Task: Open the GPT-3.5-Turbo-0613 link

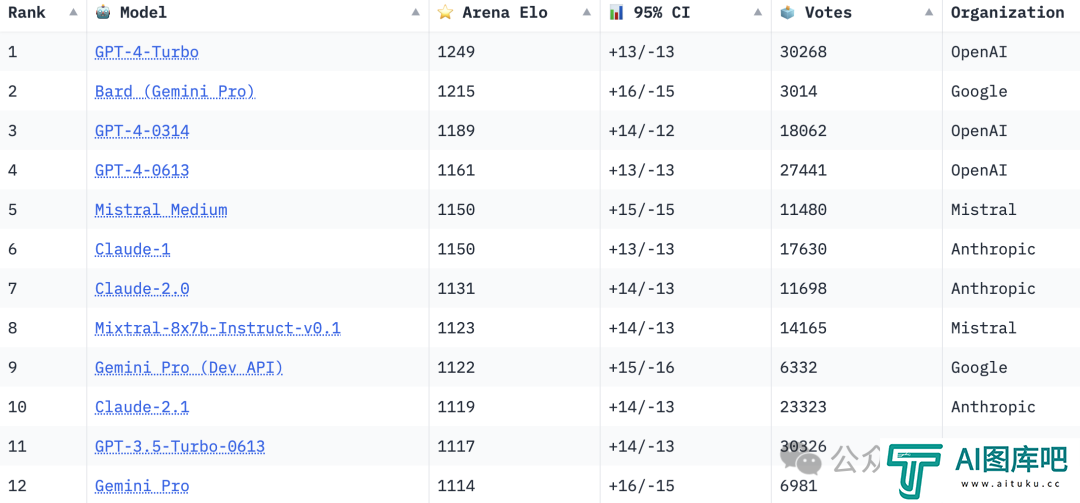Action: [180, 446]
